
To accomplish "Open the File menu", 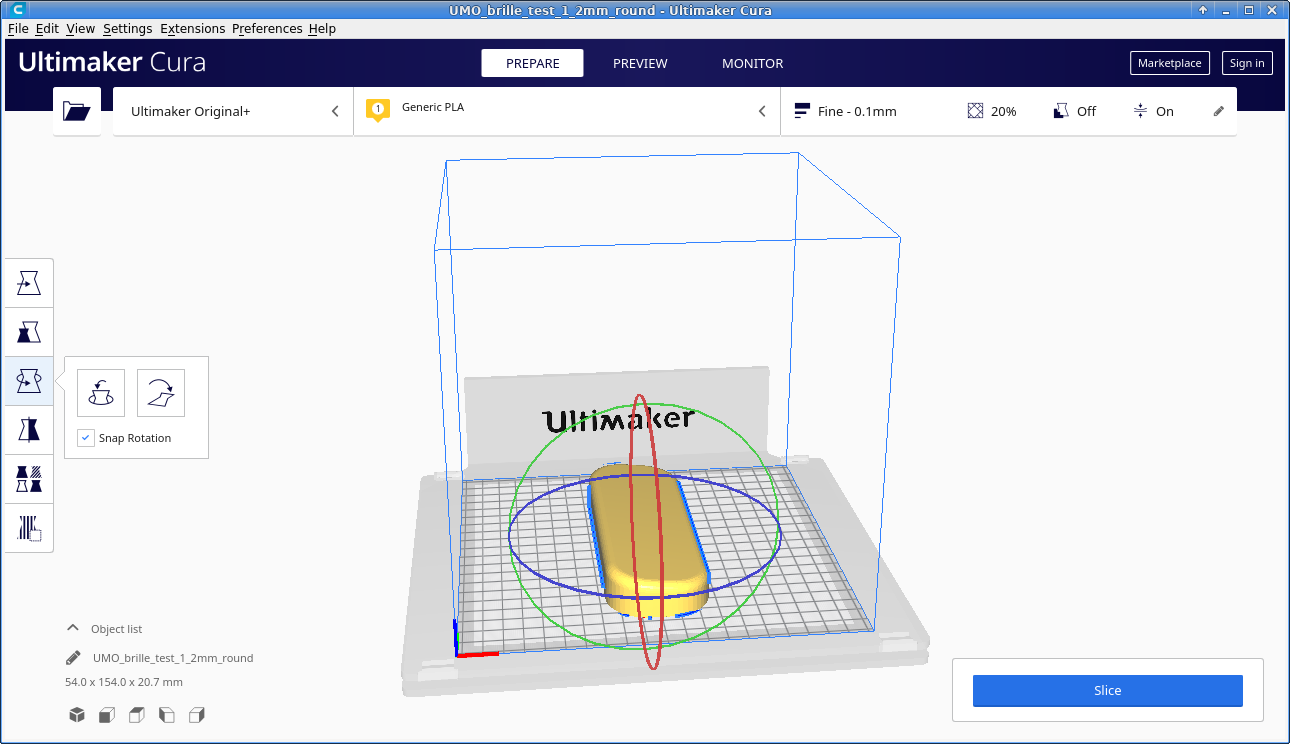I will [18, 29].
